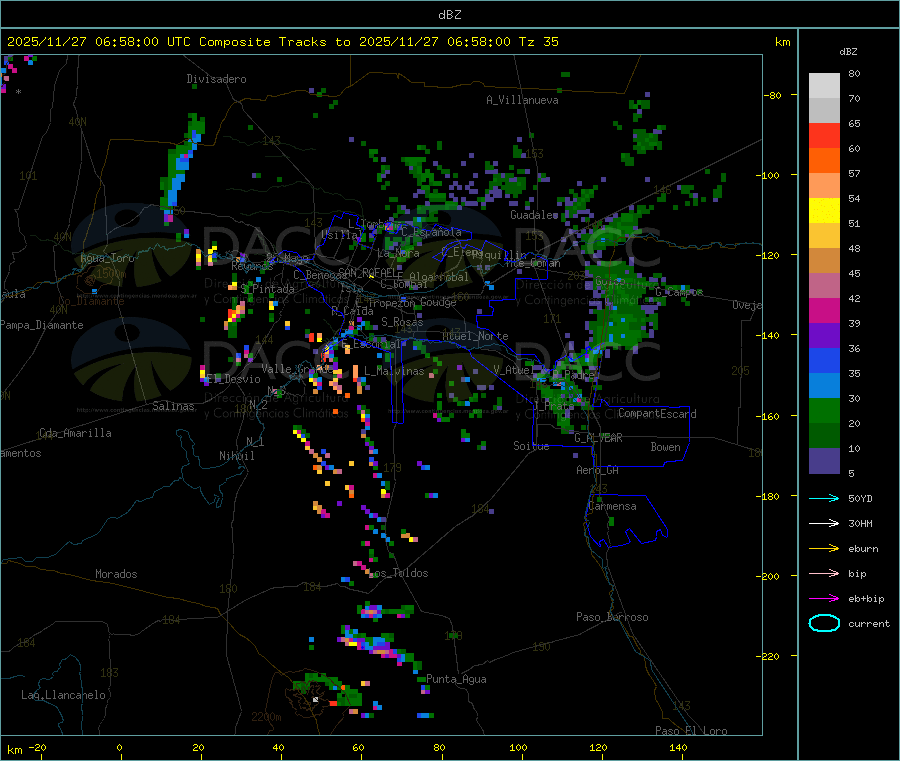Image resolution: width=900 pixels, height=761 pixels.
Task: Click the 120 km horizontal axis tick
Action: (598, 747)
